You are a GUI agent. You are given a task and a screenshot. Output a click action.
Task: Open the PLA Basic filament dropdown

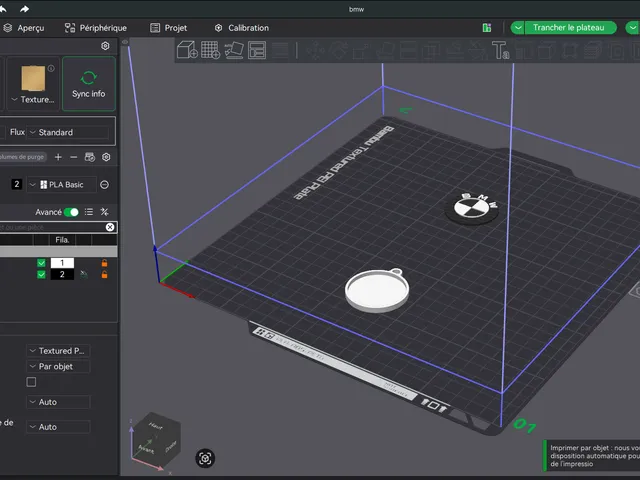click(62, 184)
